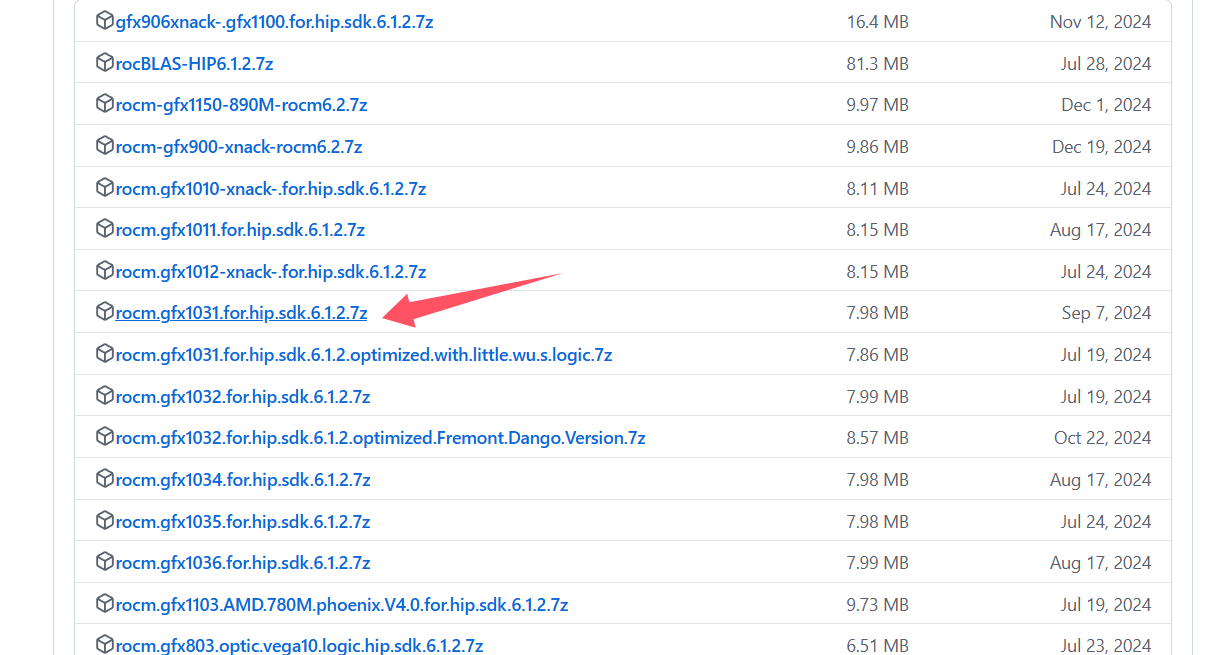Click the package icon beside gfx906xnack-.gfx1100.for.hip.sdk.6.1.2.7z
This screenshot has height=655, width=1217.
click(104, 20)
